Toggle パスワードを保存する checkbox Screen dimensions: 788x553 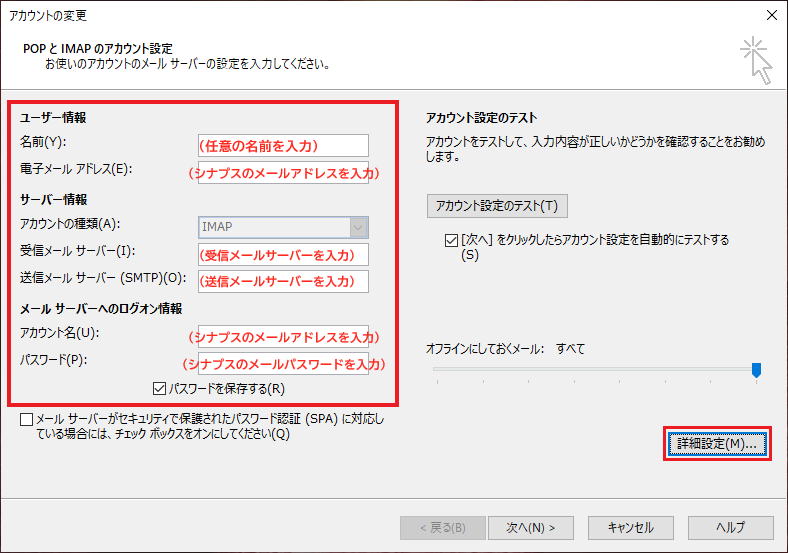[x=159, y=388]
